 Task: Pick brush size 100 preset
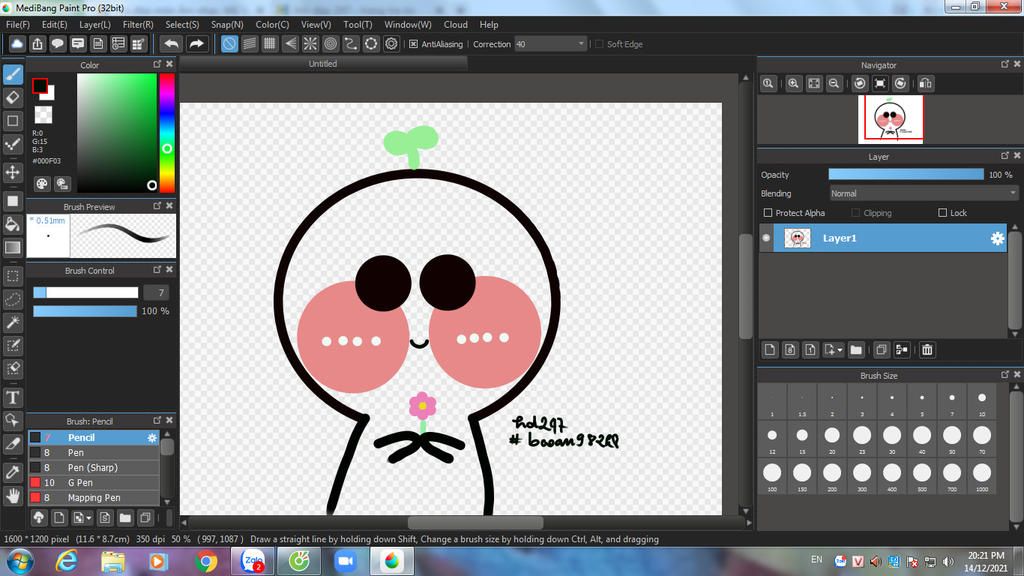(772, 476)
